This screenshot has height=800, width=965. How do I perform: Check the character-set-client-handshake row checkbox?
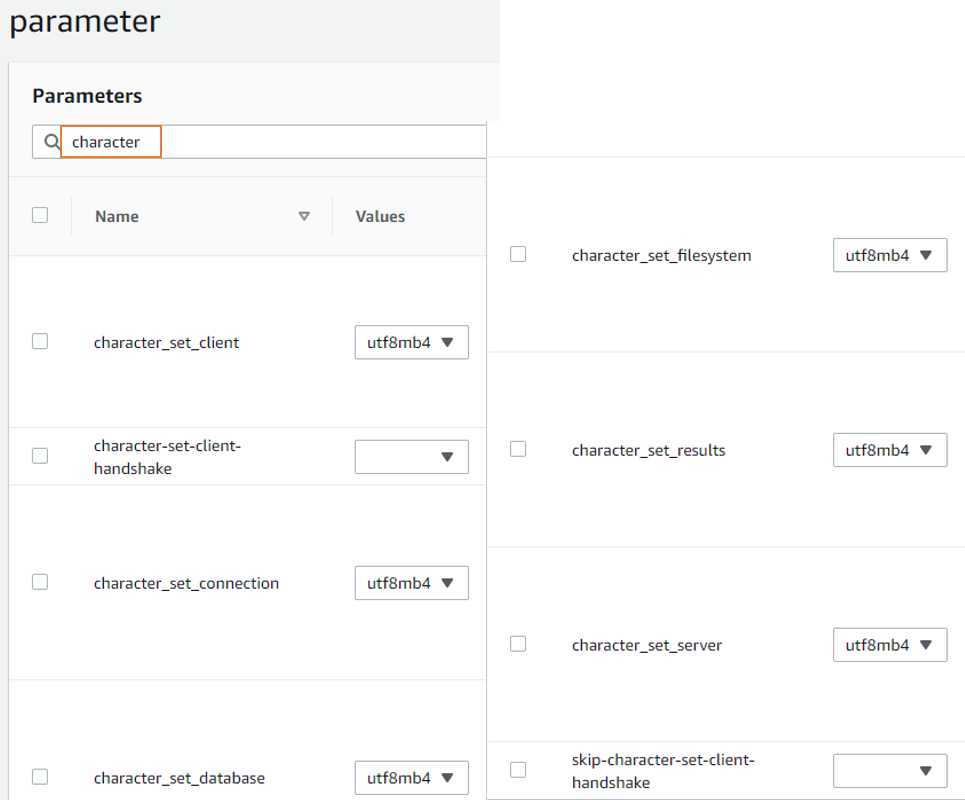(x=40, y=456)
